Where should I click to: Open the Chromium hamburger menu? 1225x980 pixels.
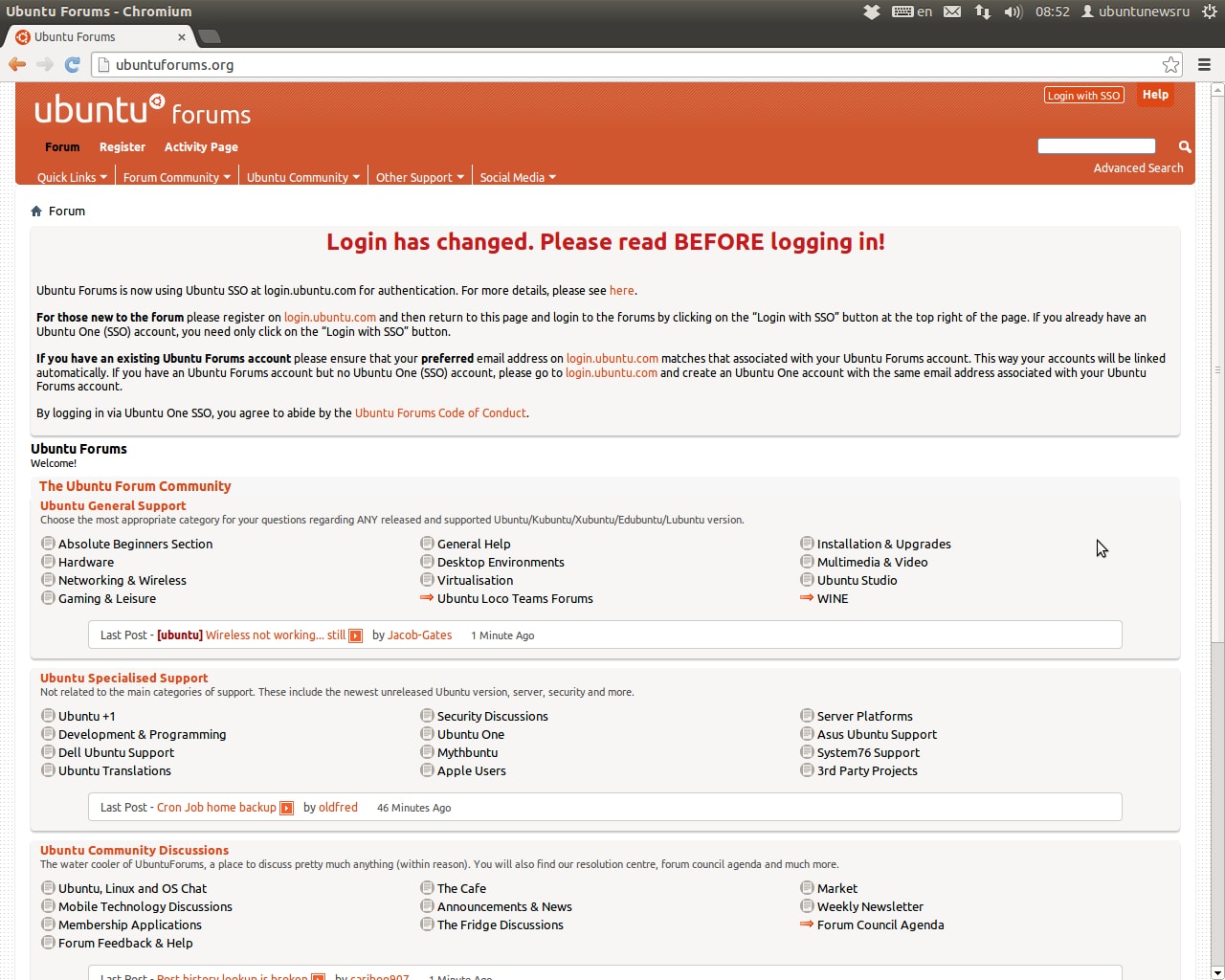coord(1205,64)
